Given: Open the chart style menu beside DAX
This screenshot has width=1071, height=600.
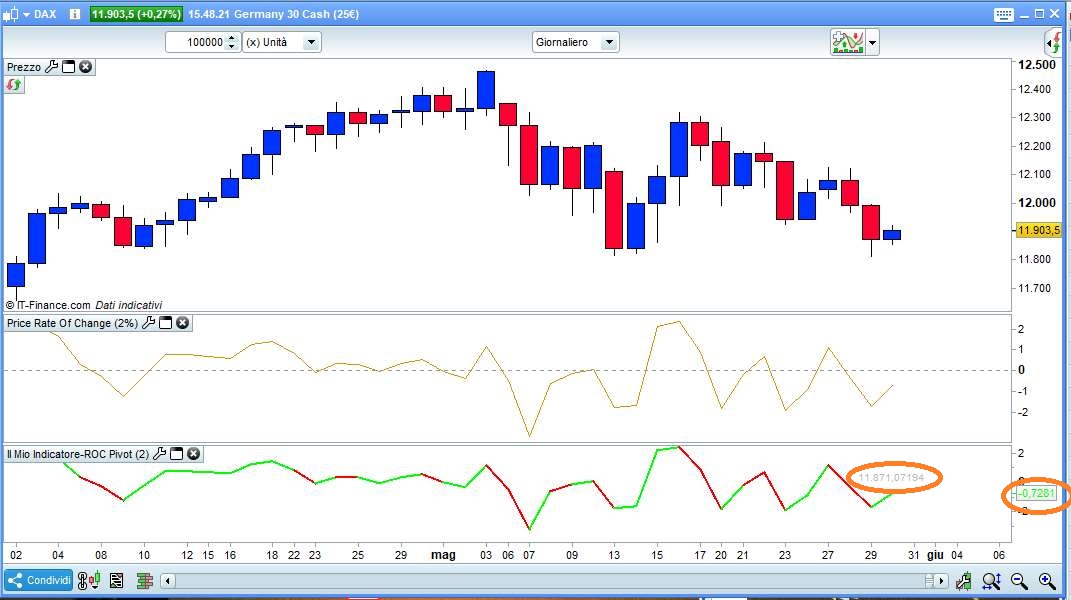Looking at the screenshot, I should (15, 14).
